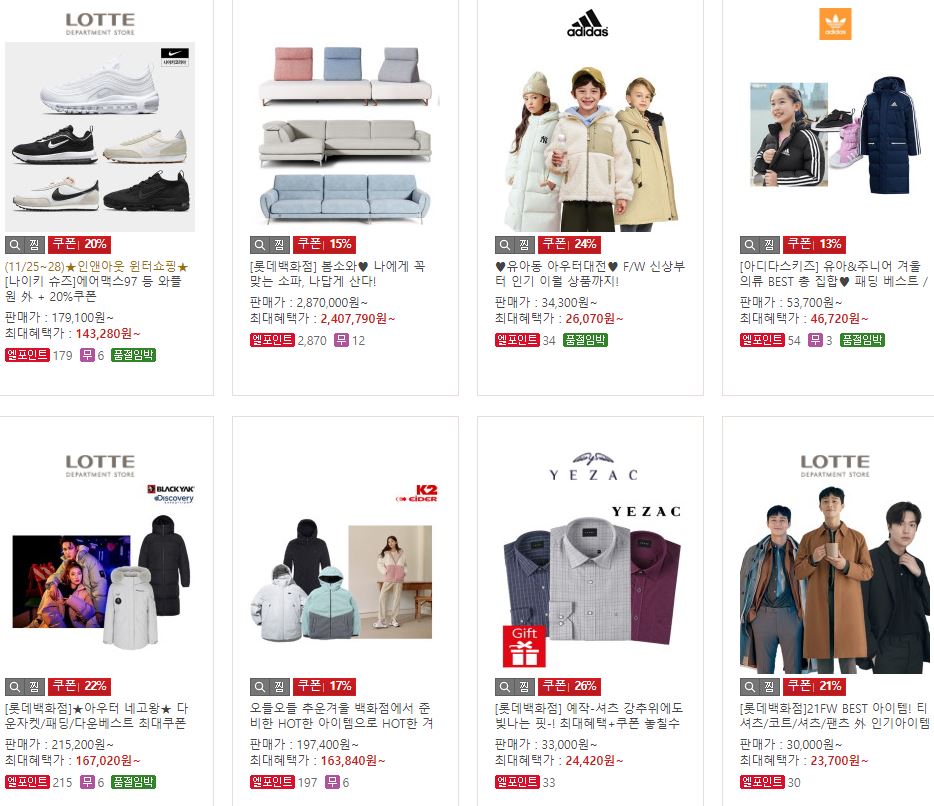Add adidas kids padding item to 찜 wishlist
The height and width of the screenshot is (806, 934).
click(x=769, y=245)
